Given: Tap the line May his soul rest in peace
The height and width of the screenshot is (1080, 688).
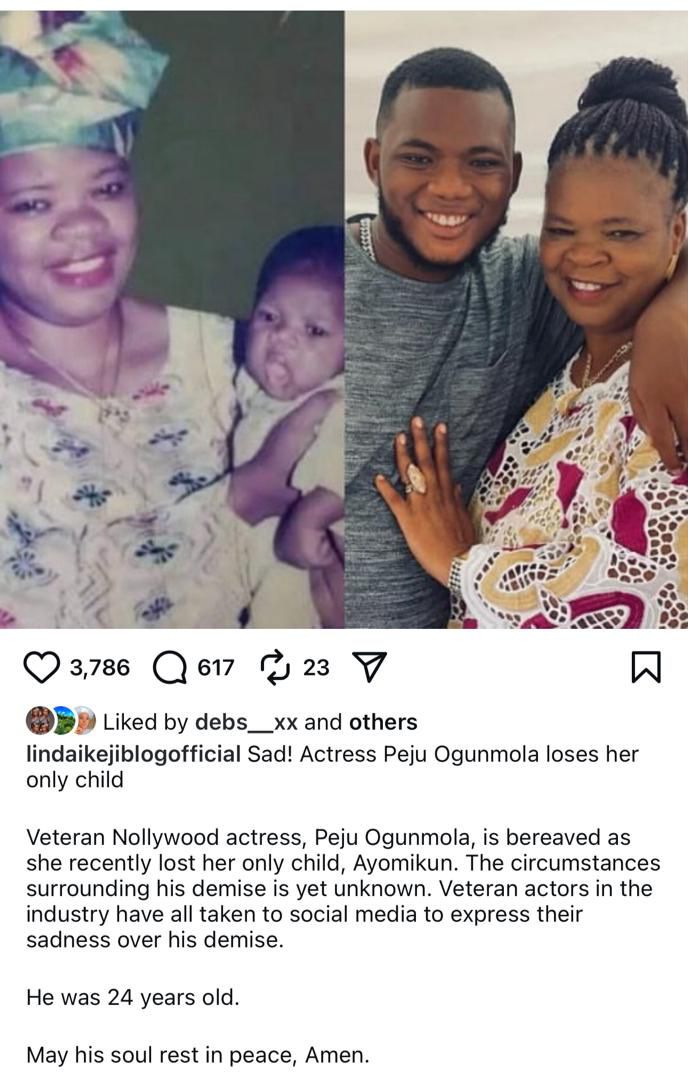Looking at the screenshot, I should tap(198, 1055).
